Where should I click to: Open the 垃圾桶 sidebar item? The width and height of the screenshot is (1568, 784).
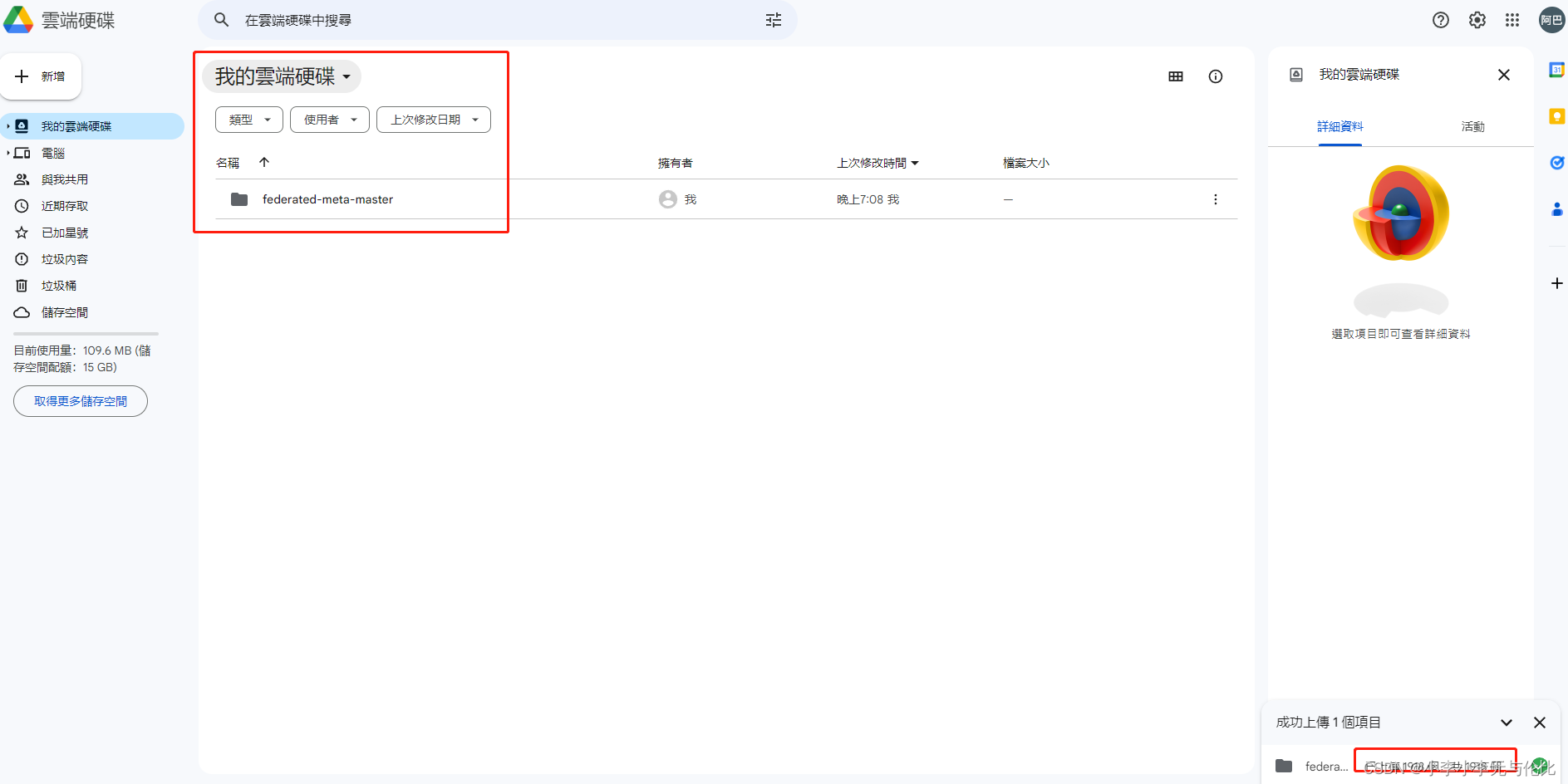point(59,285)
